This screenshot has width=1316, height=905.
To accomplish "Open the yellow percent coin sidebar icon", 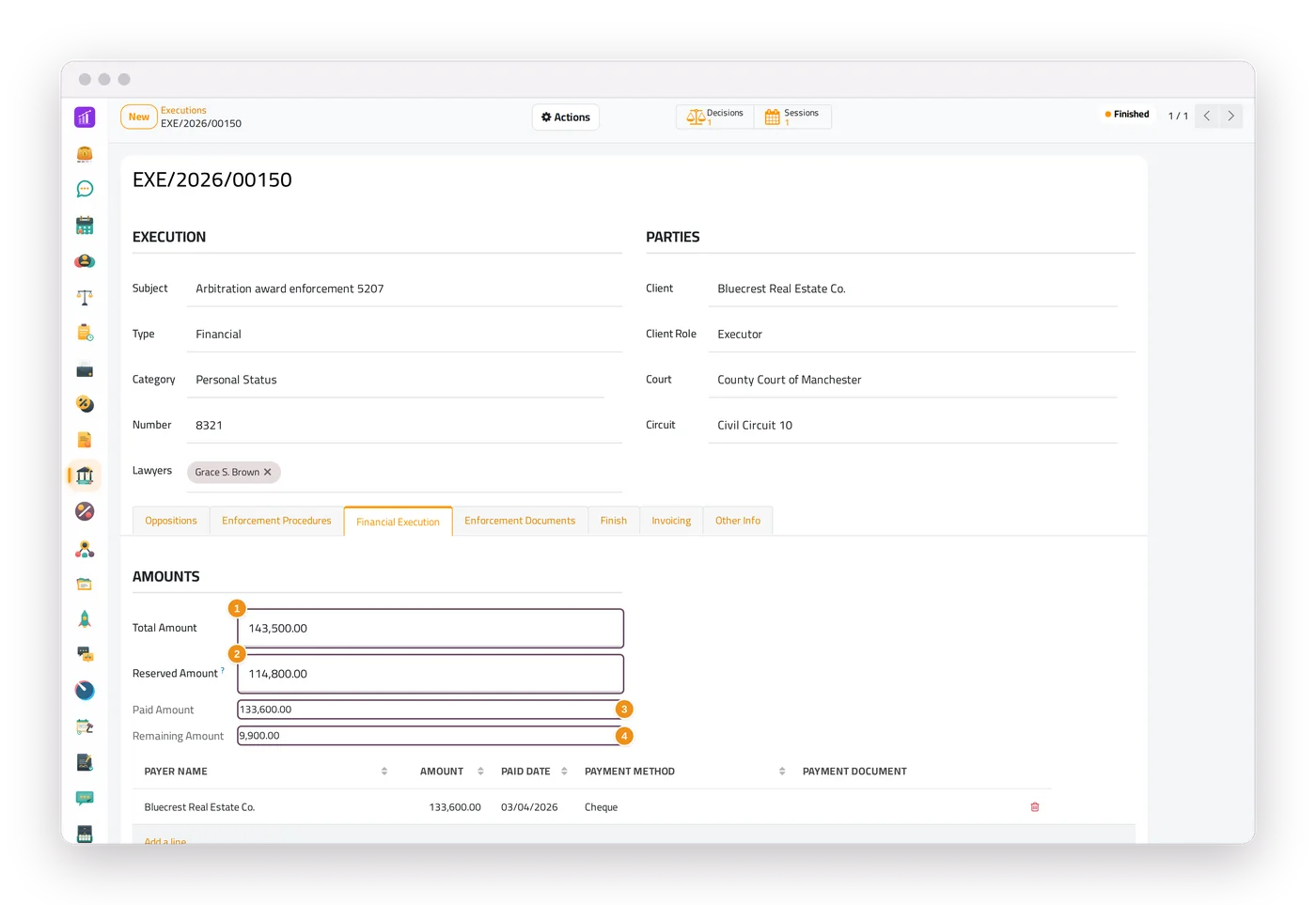I will coord(85,404).
